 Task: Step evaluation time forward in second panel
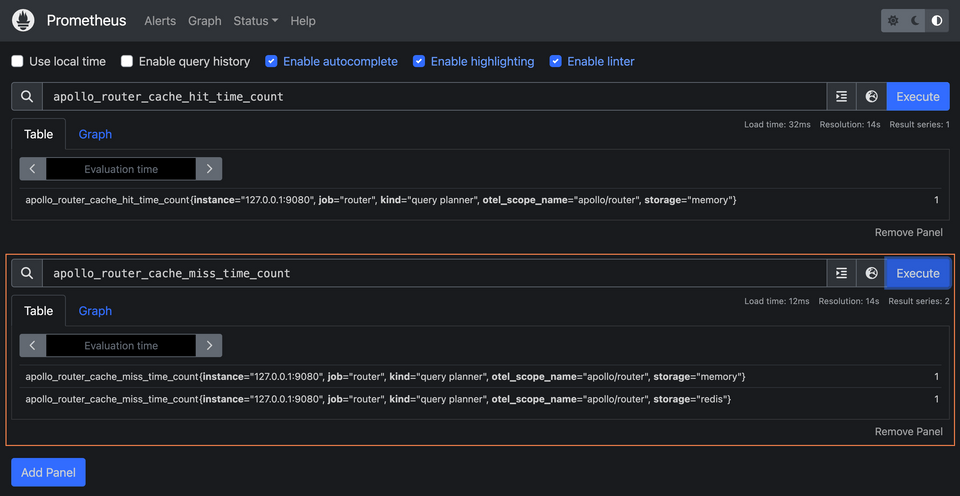(x=209, y=345)
